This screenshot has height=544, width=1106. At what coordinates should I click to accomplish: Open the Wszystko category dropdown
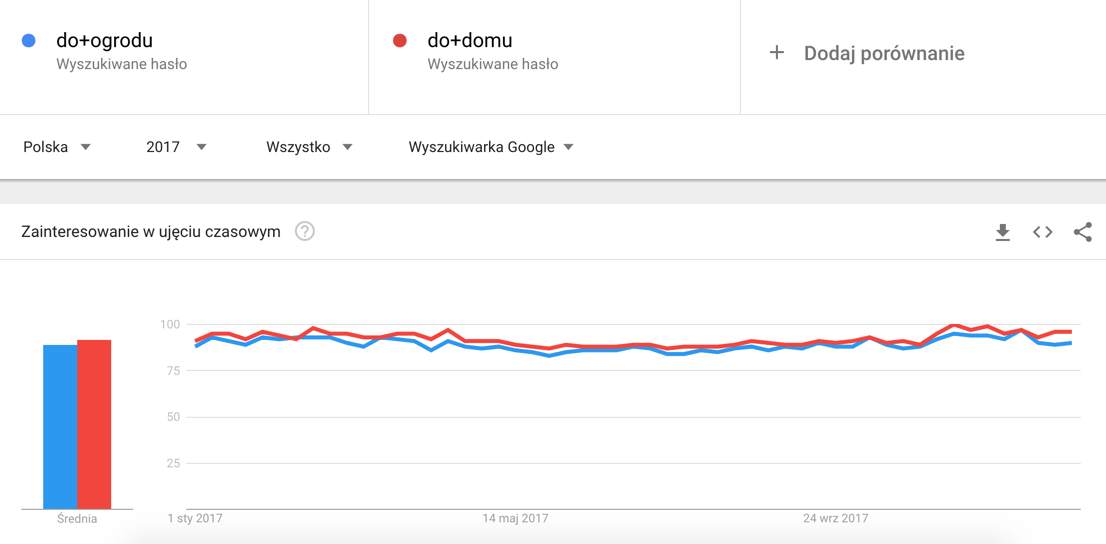point(309,147)
